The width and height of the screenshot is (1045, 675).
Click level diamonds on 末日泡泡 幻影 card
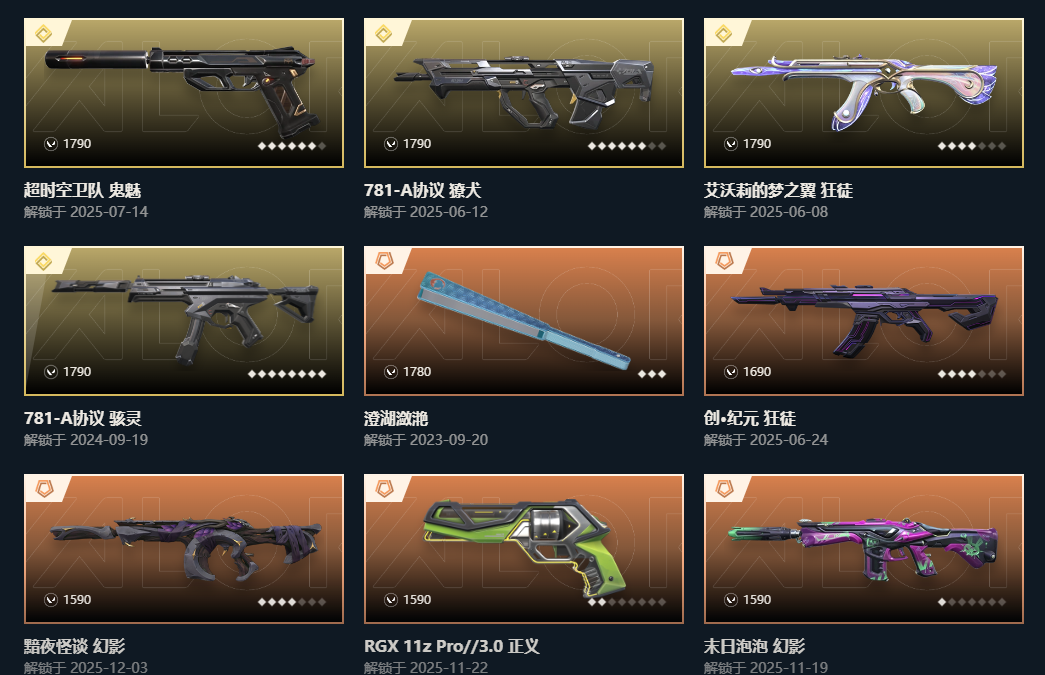[x=972, y=602]
